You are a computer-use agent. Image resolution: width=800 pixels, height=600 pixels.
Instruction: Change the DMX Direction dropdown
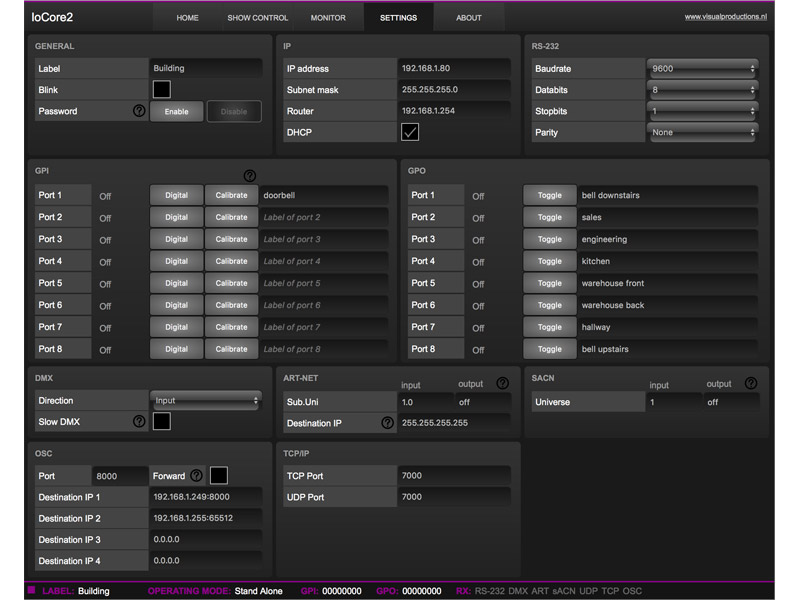click(205, 400)
